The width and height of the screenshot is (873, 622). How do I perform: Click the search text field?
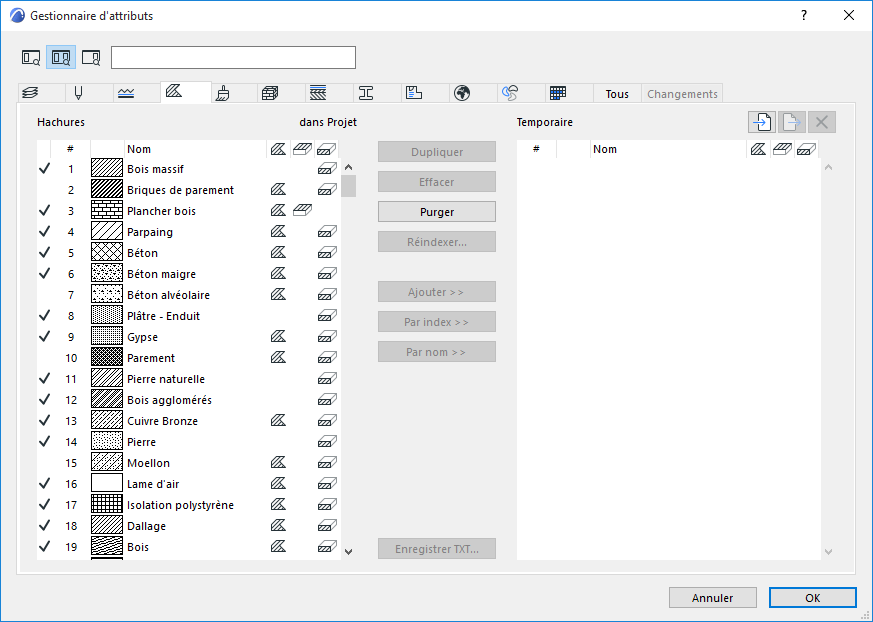click(233, 57)
